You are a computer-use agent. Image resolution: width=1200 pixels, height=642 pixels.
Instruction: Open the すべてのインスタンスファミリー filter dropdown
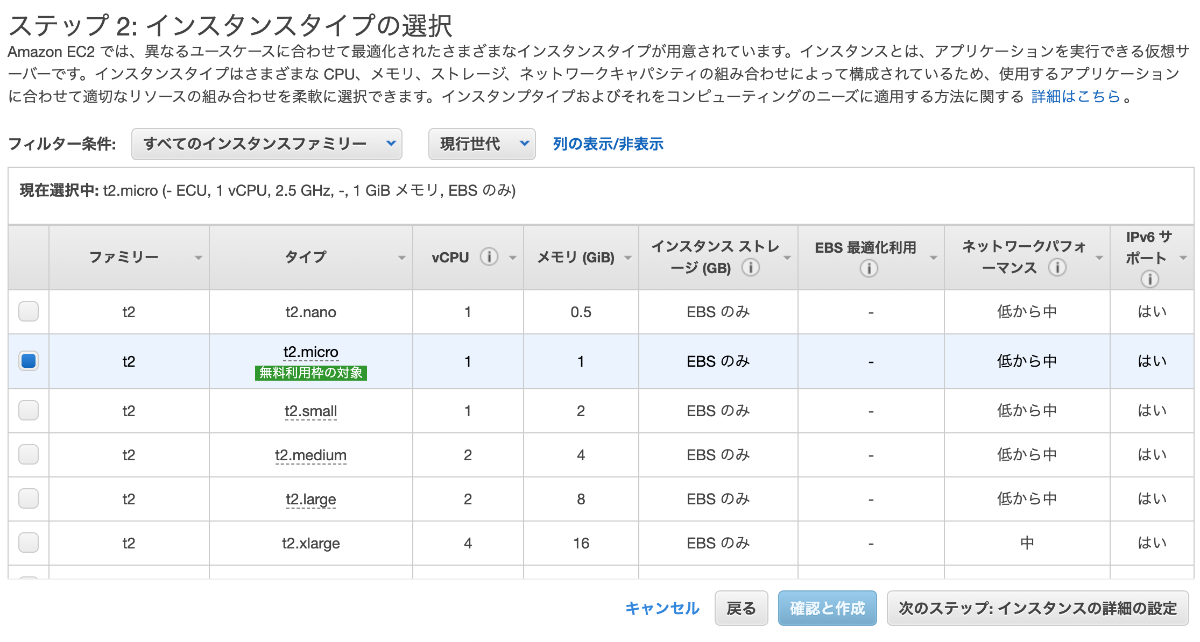[267, 144]
